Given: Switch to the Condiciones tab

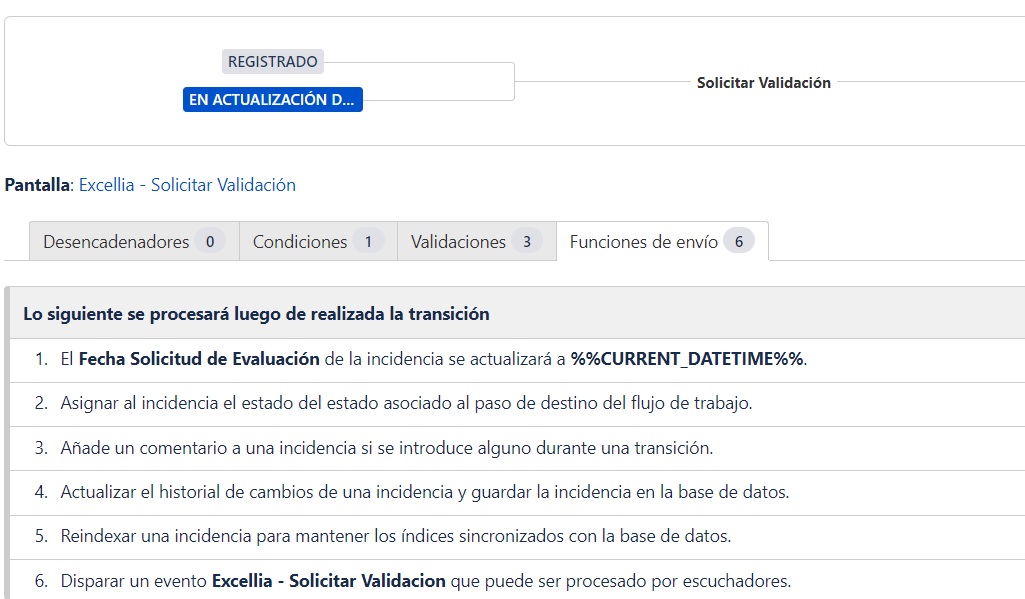Looking at the screenshot, I should point(318,241).
